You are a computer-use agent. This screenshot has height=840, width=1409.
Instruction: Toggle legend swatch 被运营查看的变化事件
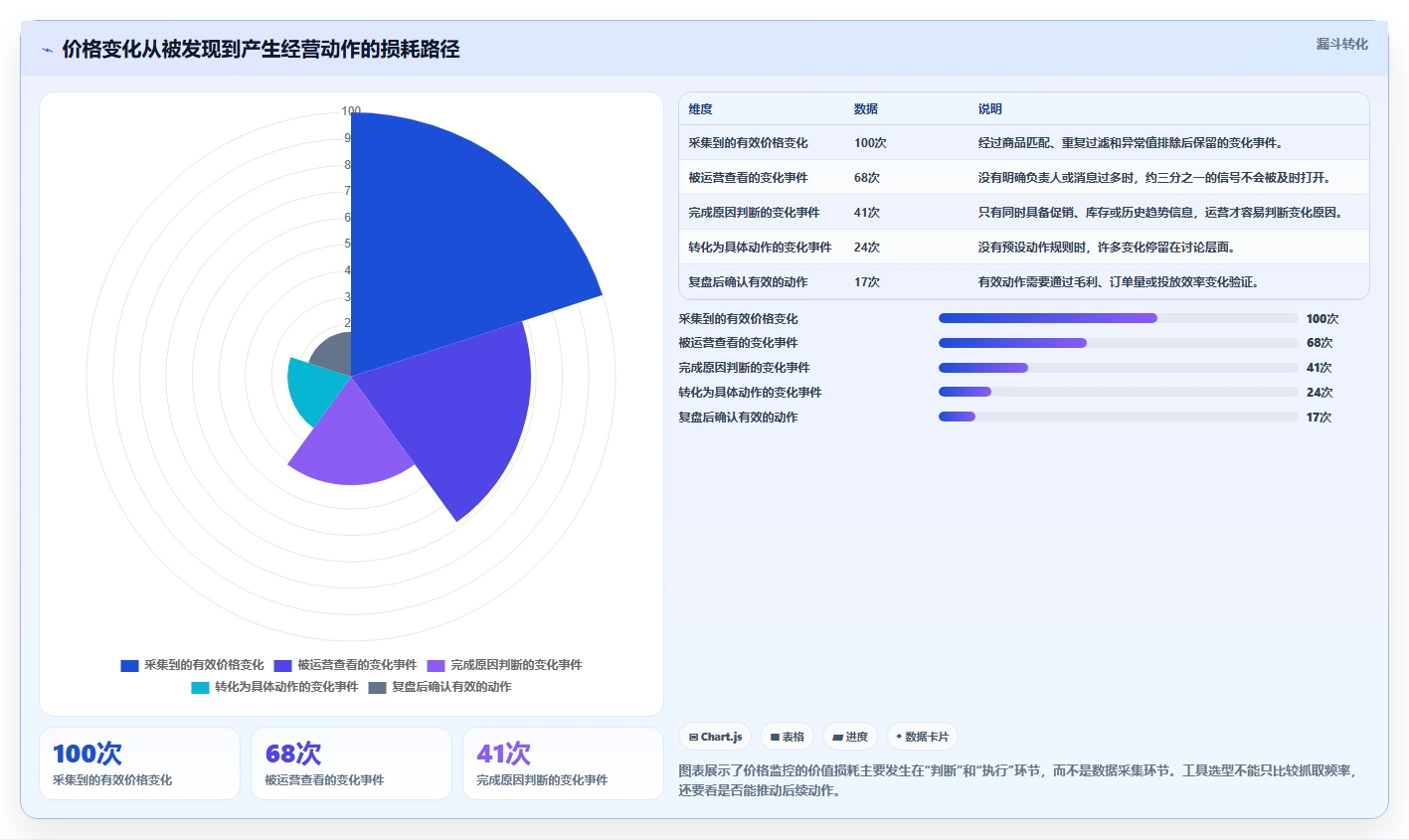[282, 665]
